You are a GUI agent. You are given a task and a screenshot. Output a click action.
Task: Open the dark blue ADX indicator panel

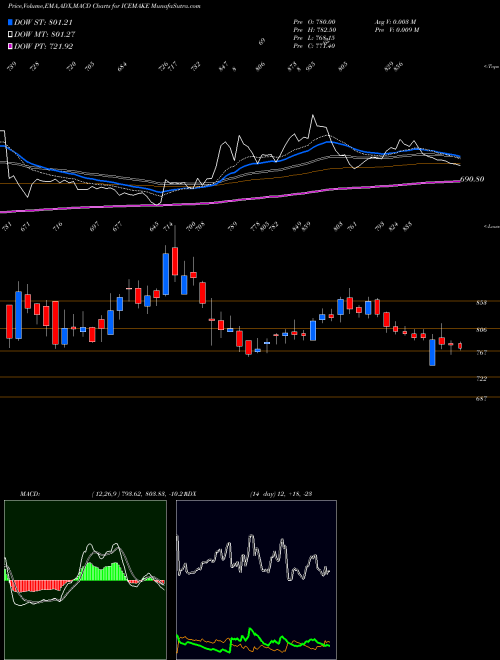(256, 580)
